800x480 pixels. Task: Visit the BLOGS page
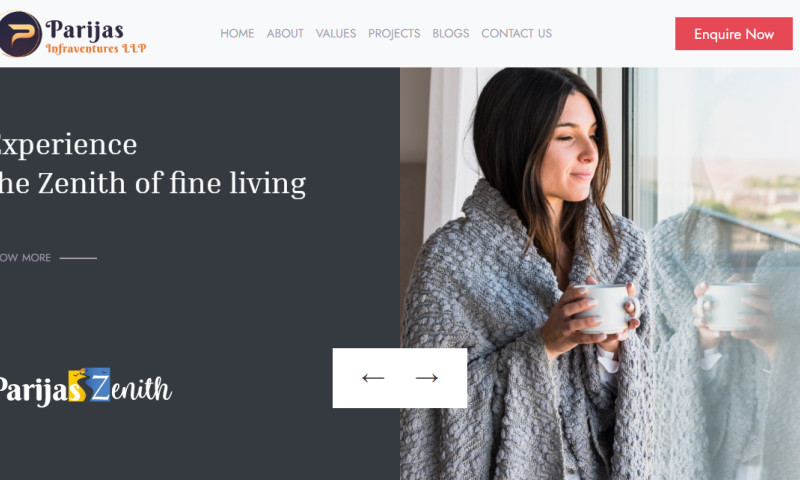click(451, 34)
